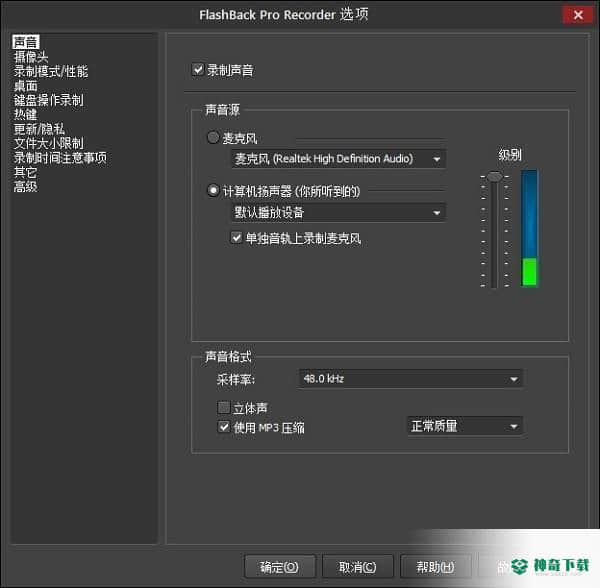Toggle the 录制声音 checkbox
Image resolution: width=600 pixels, height=588 pixels.
(x=198, y=70)
